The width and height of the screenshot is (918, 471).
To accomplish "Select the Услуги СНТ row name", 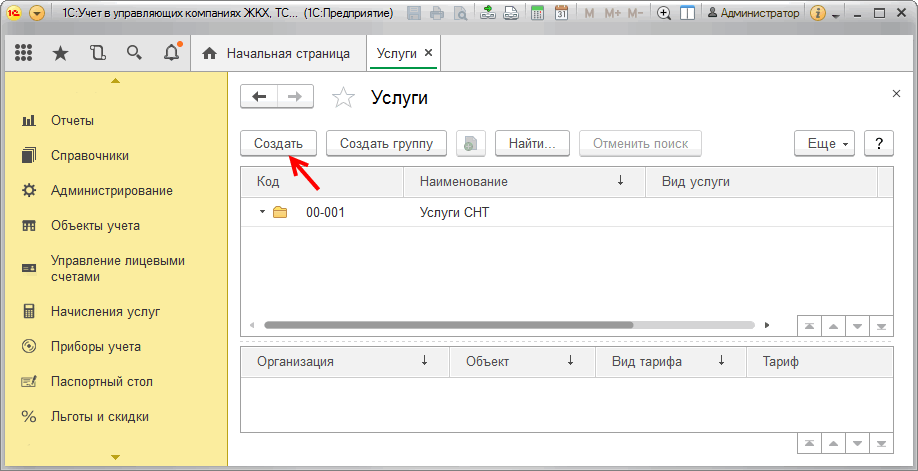I will point(454,213).
